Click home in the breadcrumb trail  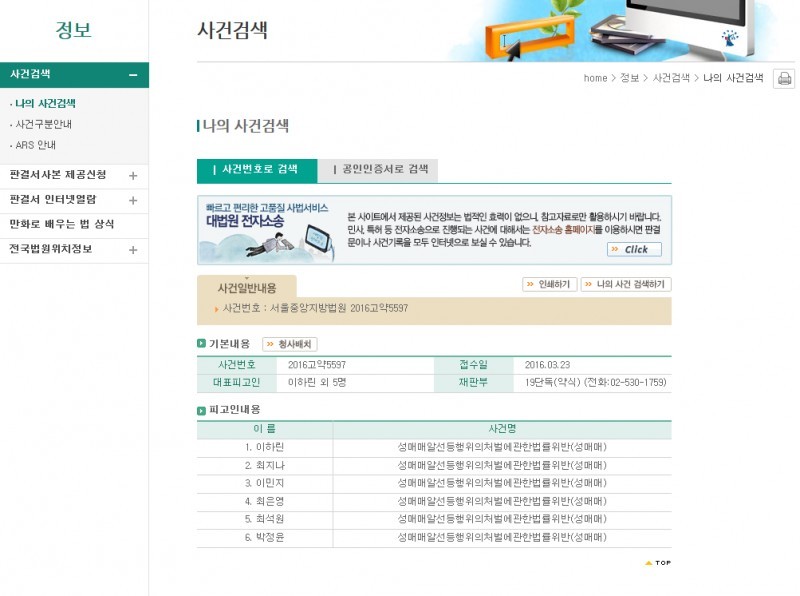click(x=595, y=77)
